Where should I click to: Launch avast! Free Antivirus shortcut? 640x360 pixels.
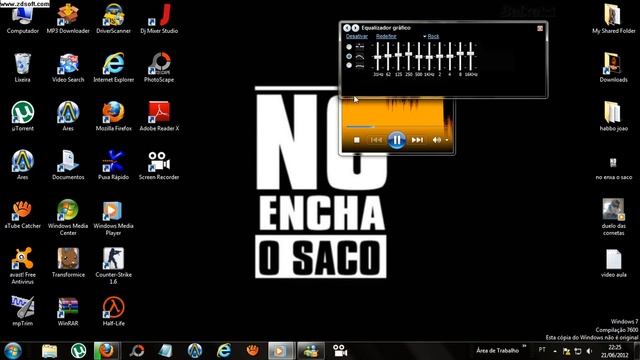pyautogui.click(x=22, y=266)
